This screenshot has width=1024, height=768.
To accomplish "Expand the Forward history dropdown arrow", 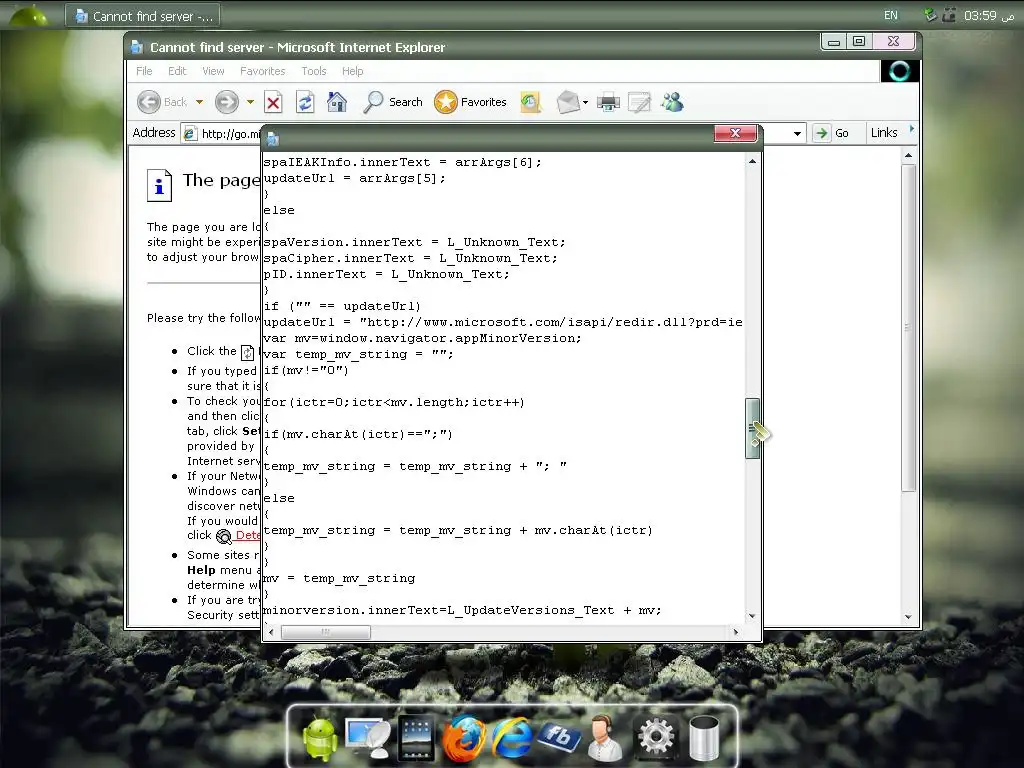I will (x=250, y=102).
